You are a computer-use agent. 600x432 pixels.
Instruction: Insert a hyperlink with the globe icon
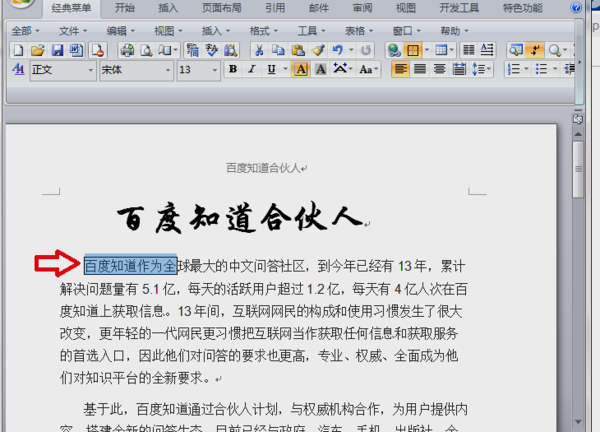(x=394, y=50)
